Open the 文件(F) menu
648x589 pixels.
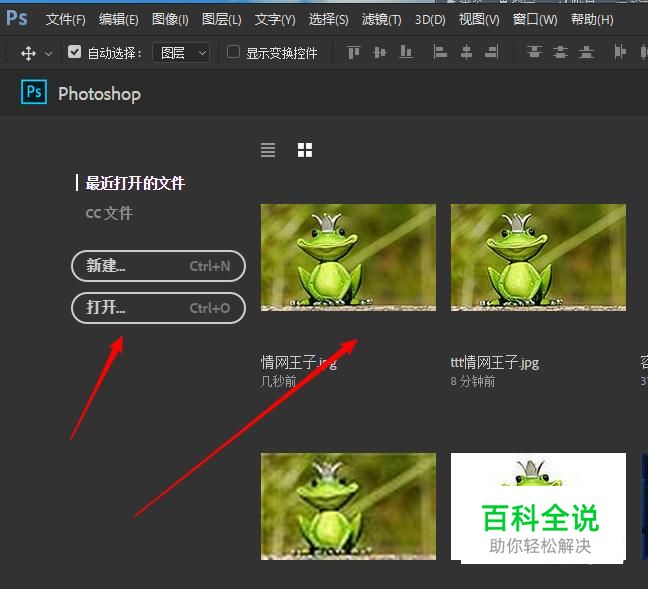[65, 19]
